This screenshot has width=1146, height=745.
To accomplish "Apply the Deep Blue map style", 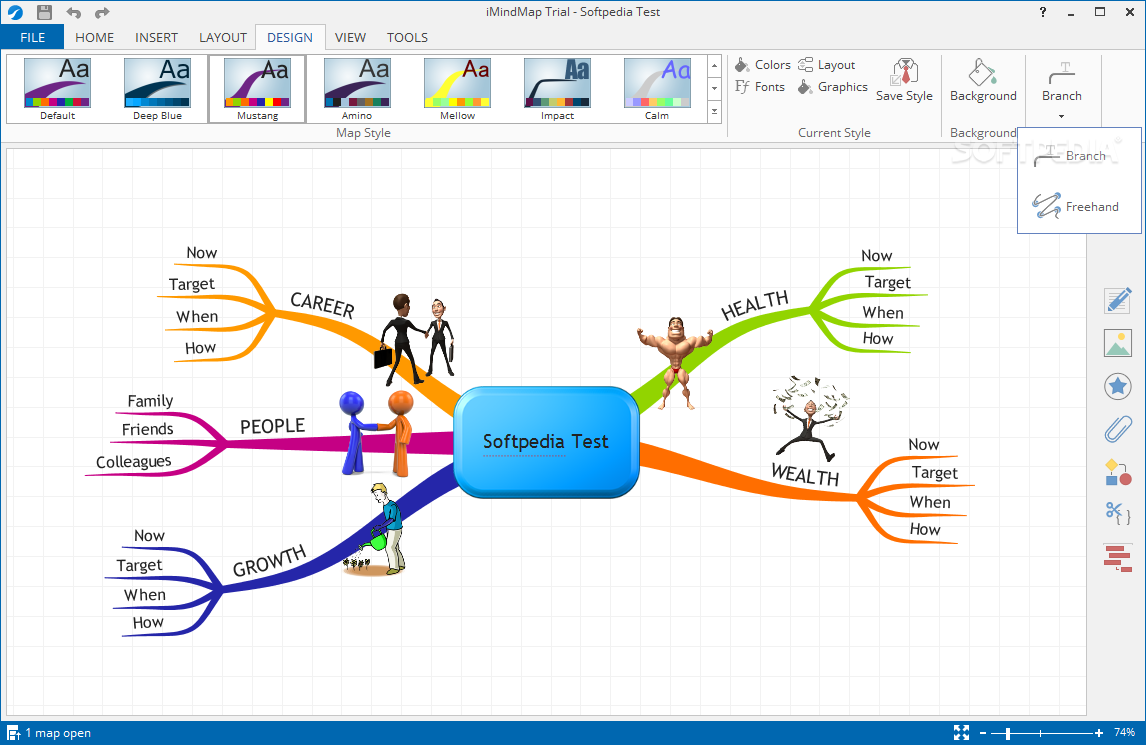I will tap(157, 88).
